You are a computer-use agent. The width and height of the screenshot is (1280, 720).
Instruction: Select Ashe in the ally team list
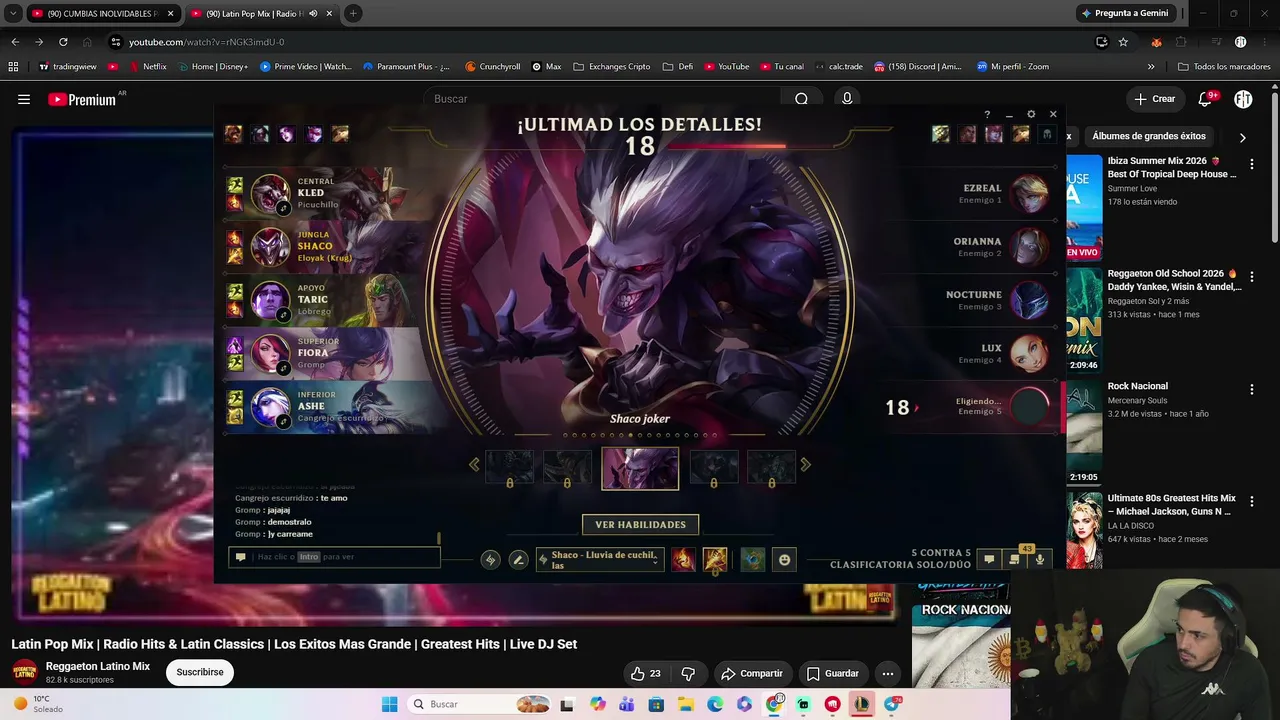[327, 406]
